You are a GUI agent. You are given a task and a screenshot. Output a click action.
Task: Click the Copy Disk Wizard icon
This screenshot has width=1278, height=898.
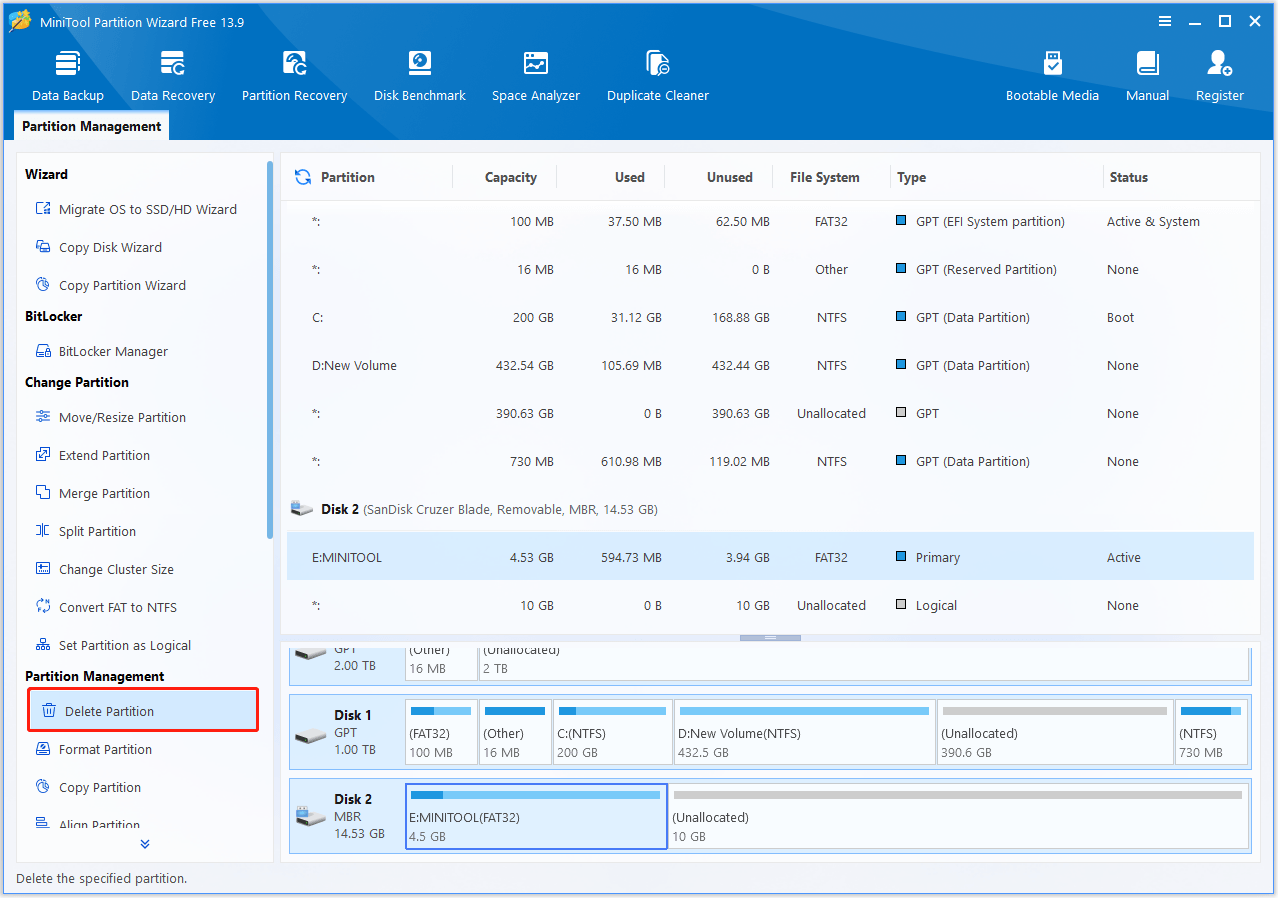[x=43, y=247]
